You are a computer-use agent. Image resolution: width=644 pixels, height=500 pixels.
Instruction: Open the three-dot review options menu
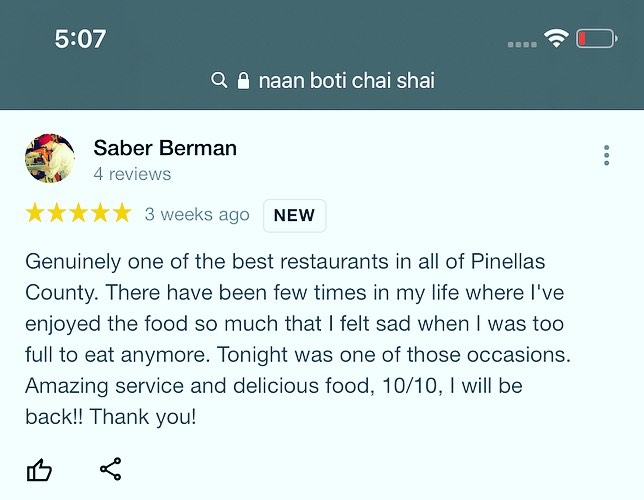tap(606, 156)
